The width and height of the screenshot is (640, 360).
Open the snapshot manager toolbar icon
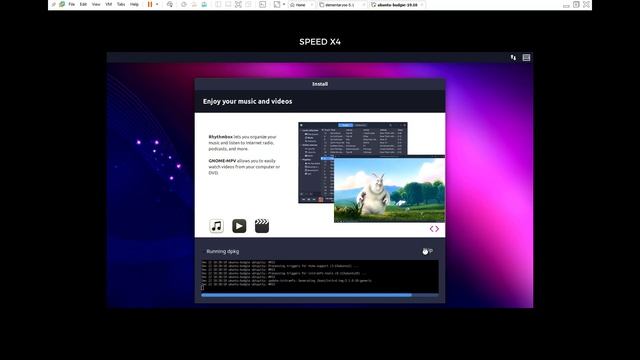(204, 4)
